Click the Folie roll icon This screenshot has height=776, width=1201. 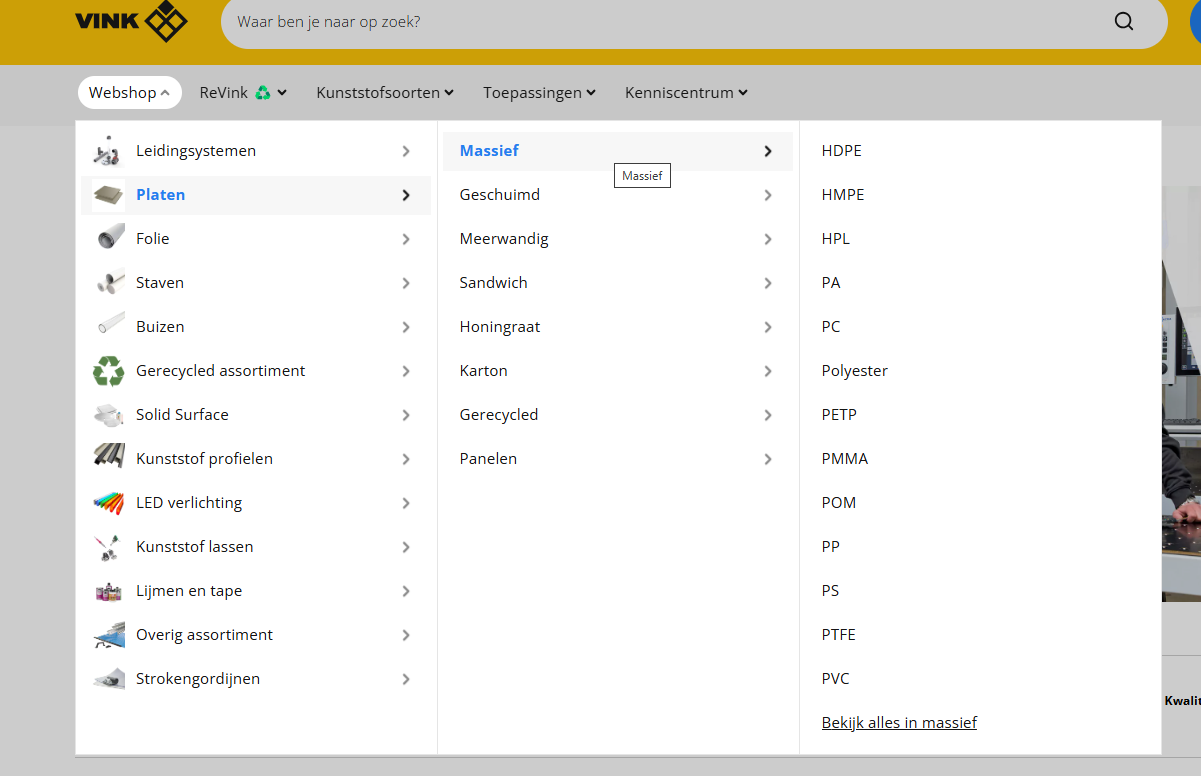(109, 239)
